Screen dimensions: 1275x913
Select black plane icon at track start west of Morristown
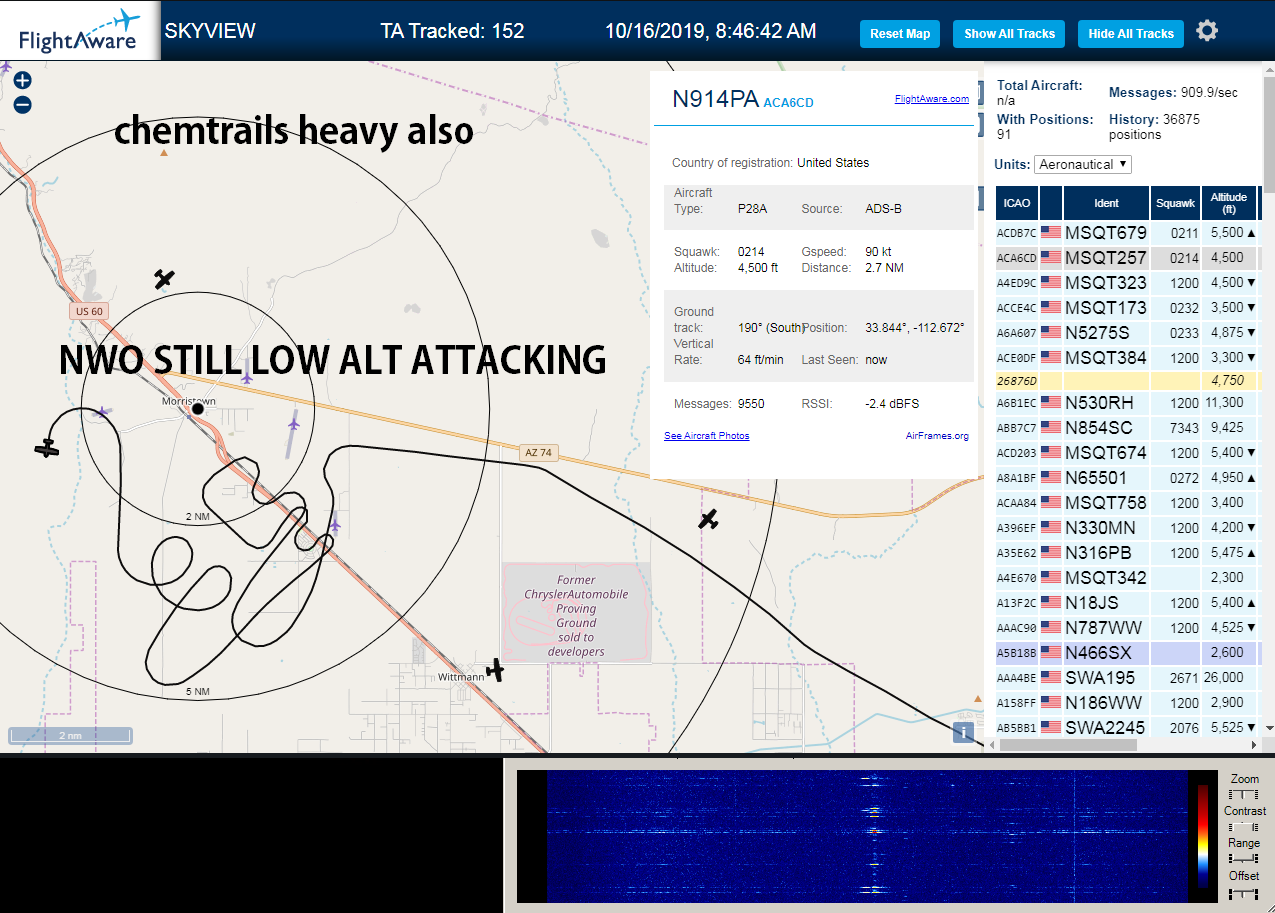(x=47, y=449)
